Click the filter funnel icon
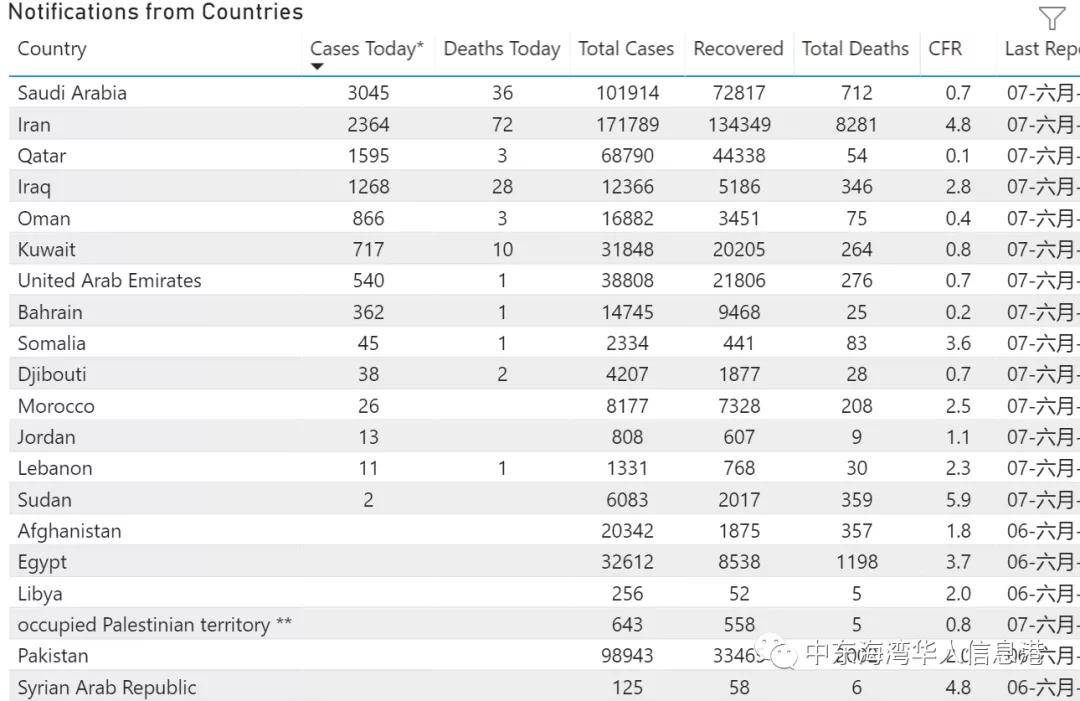Viewport: 1080px width, 701px height. point(1052,18)
